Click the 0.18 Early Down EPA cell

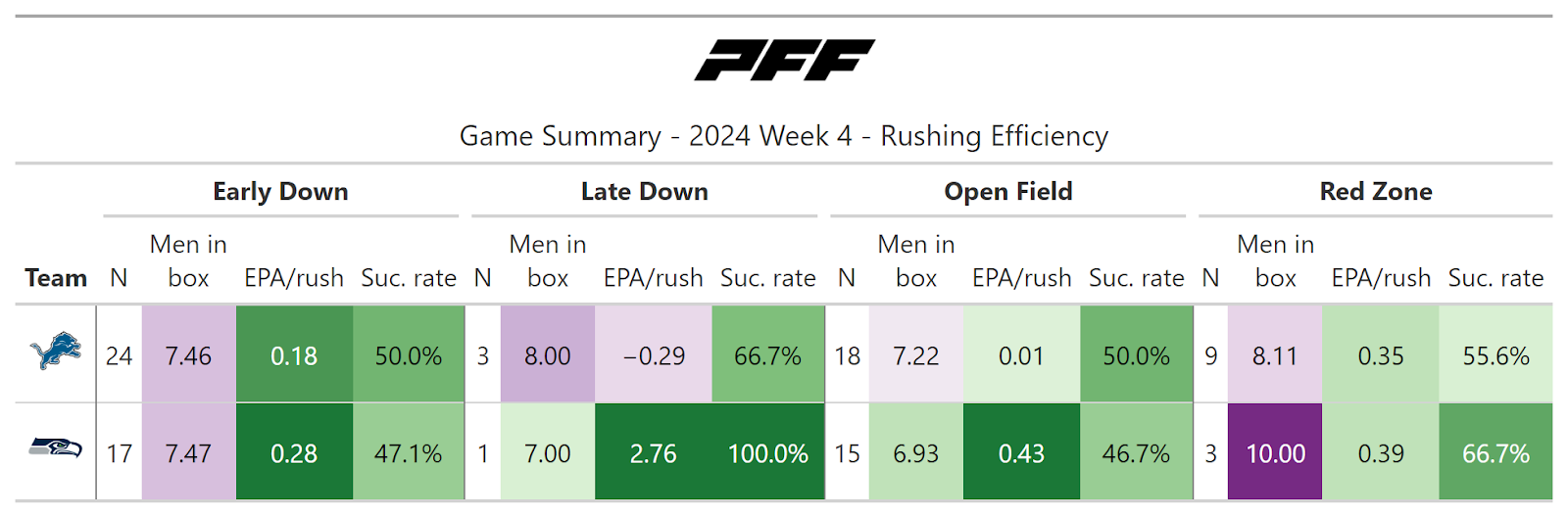pyautogui.click(x=294, y=355)
